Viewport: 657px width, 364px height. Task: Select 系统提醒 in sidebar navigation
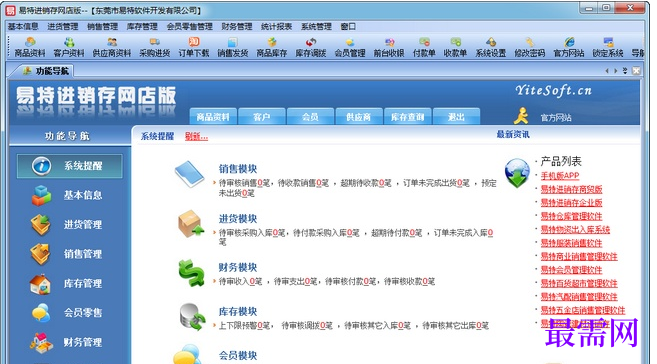click(70, 166)
